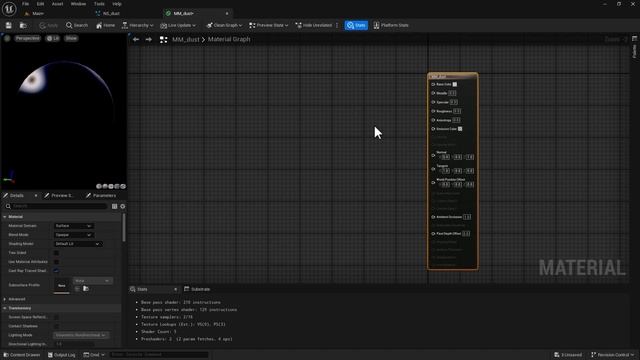Screen dimensions: 640x360
Task: Switch to the Details panel tab
Action: click(17, 196)
